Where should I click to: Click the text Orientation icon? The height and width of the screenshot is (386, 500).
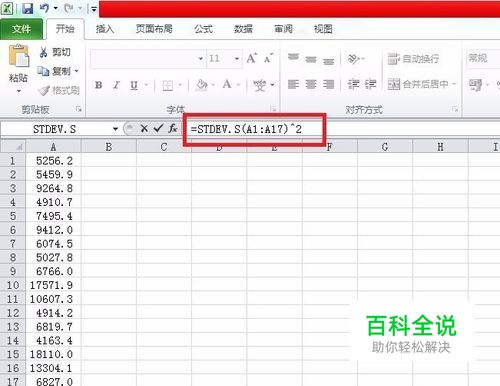pos(353,59)
